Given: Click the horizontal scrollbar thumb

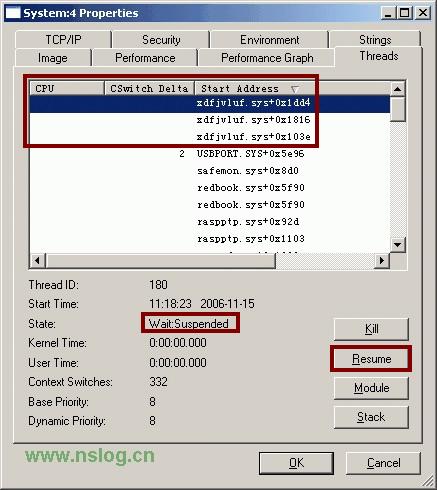Looking at the screenshot, I should tap(161, 260).
